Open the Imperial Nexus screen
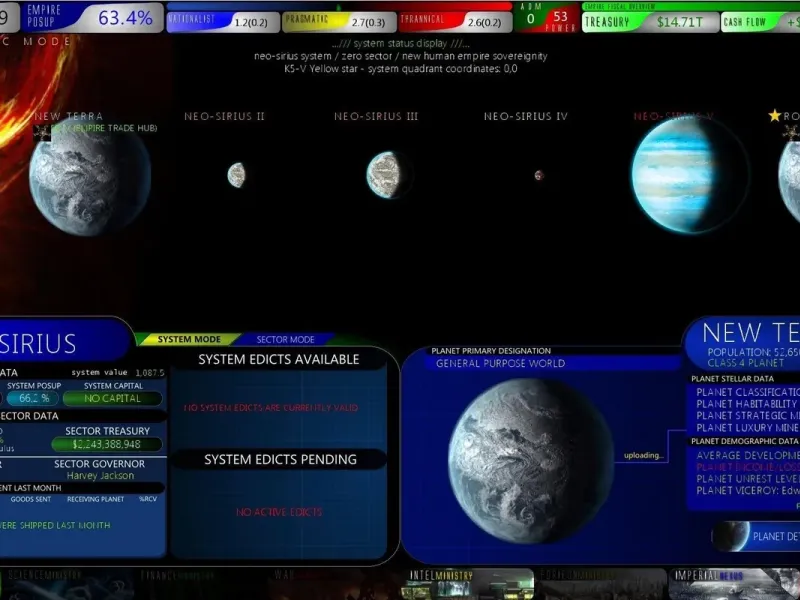The width and height of the screenshot is (800, 600). (x=734, y=584)
